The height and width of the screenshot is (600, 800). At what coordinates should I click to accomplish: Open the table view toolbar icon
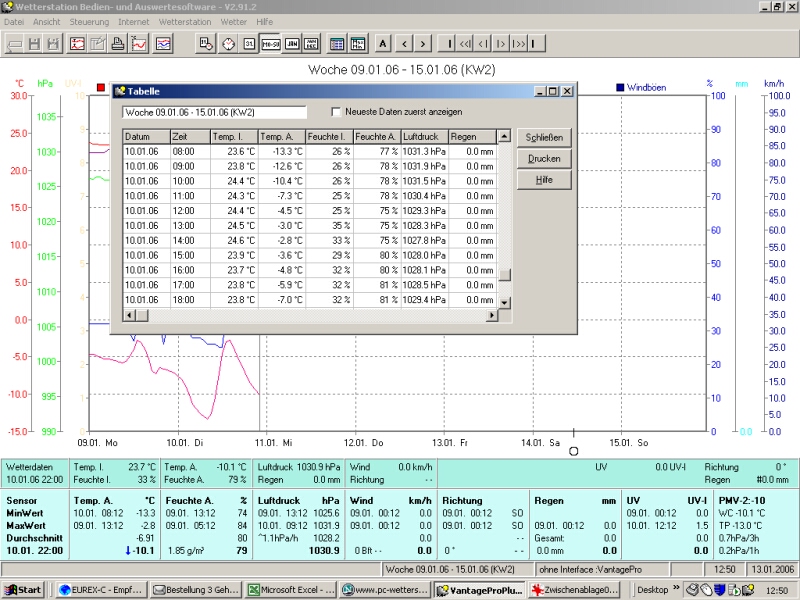tap(337, 43)
